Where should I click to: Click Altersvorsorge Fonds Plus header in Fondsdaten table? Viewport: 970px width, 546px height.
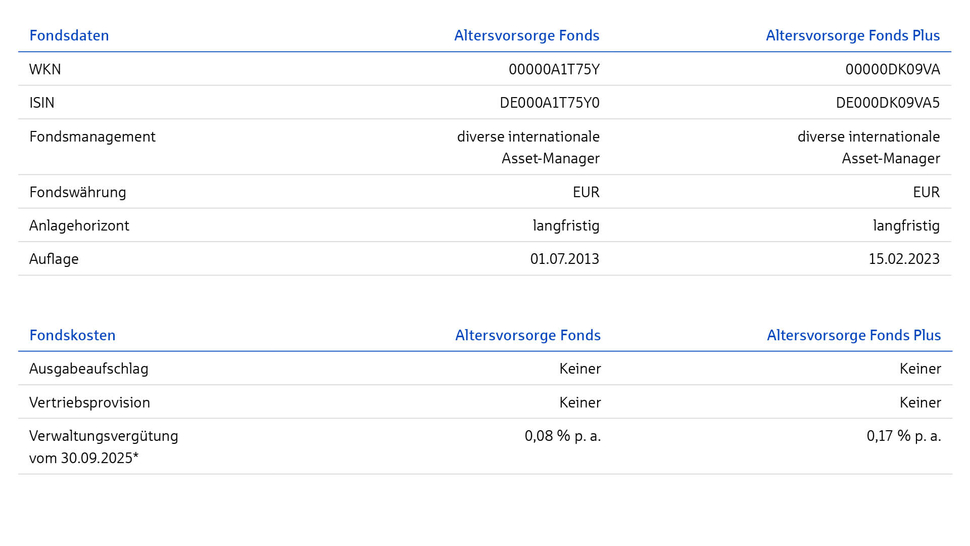(852, 35)
